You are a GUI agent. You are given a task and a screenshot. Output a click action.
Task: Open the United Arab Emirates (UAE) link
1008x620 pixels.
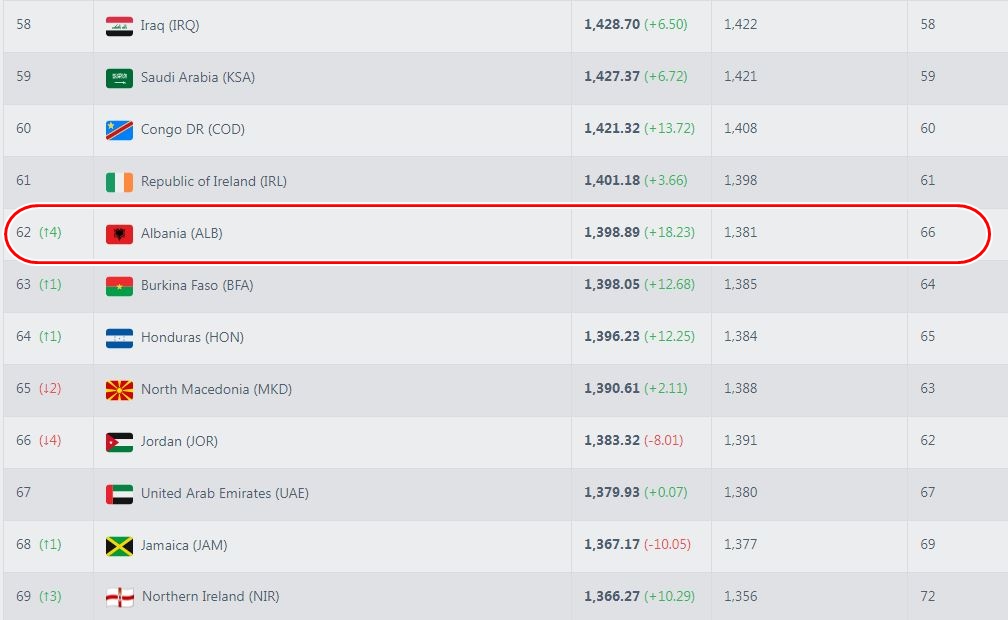pyautogui.click(x=224, y=493)
